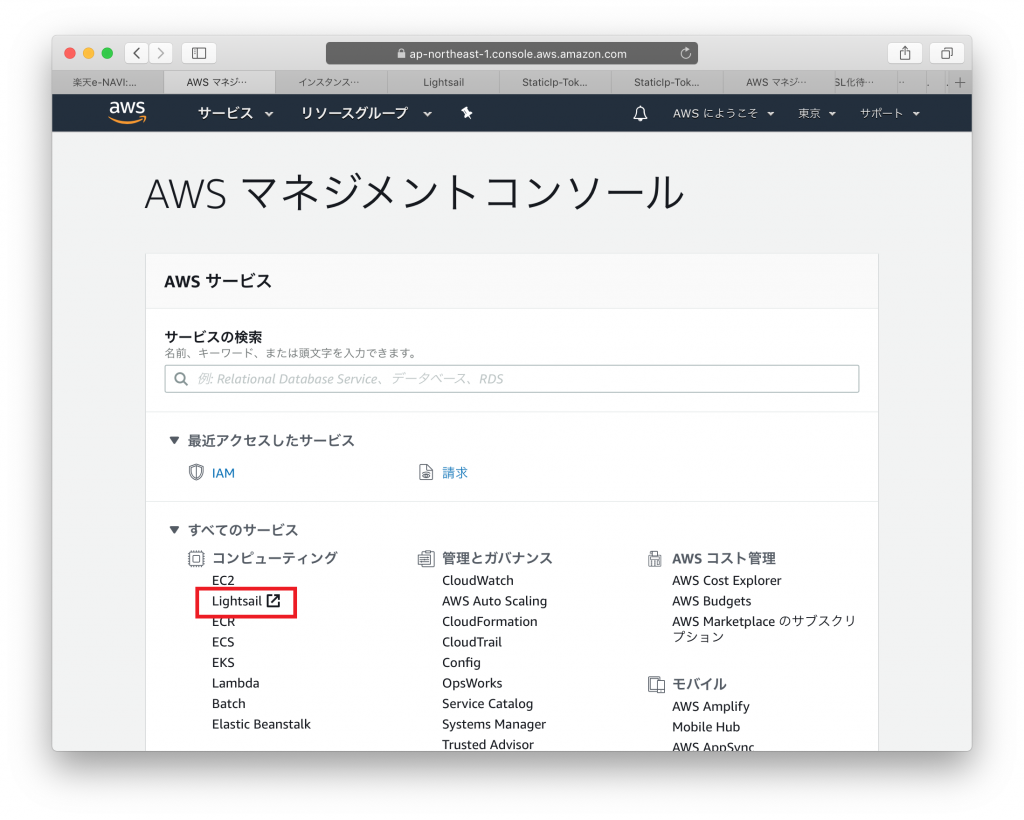Image resolution: width=1024 pixels, height=820 pixels.
Task: Open the EKS service link
Action: [223, 662]
